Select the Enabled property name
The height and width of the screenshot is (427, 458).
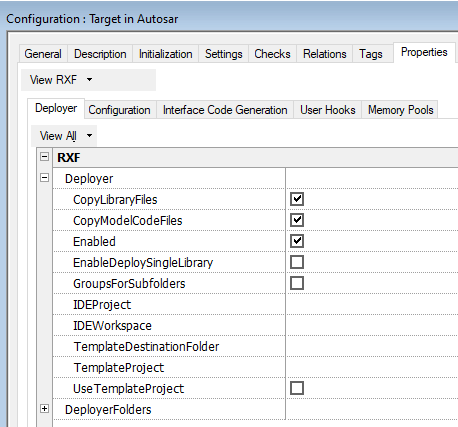94,242
